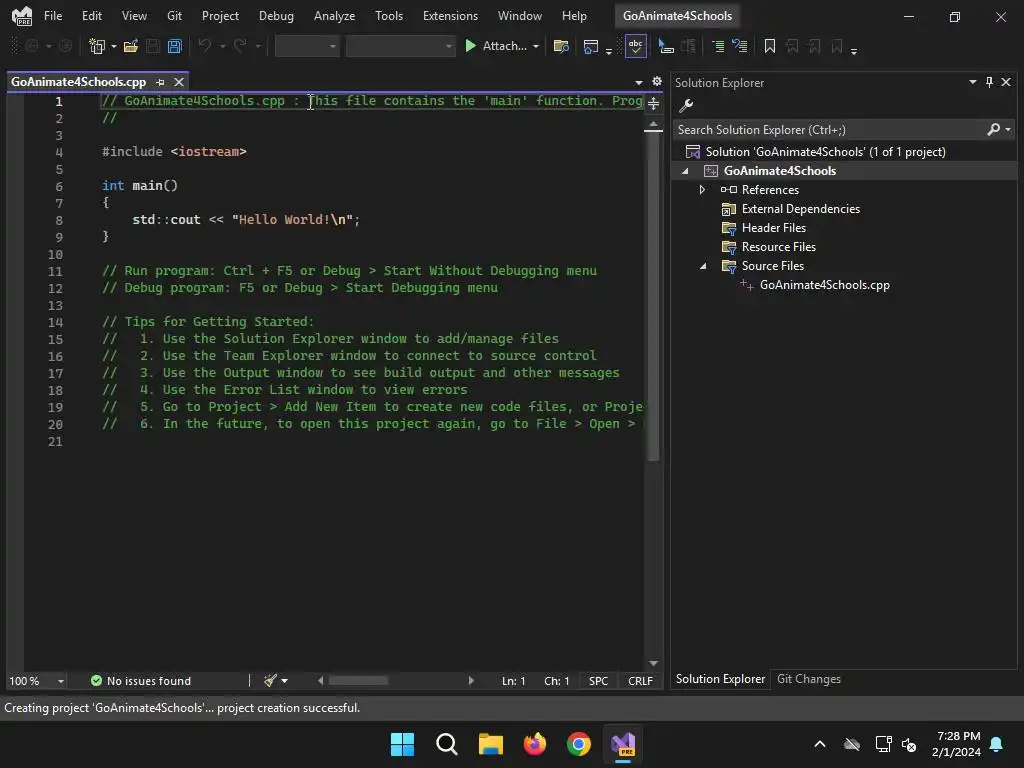Select the Resource Files folder
This screenshot has height=768, width=1024.
(x=778, y=247)
